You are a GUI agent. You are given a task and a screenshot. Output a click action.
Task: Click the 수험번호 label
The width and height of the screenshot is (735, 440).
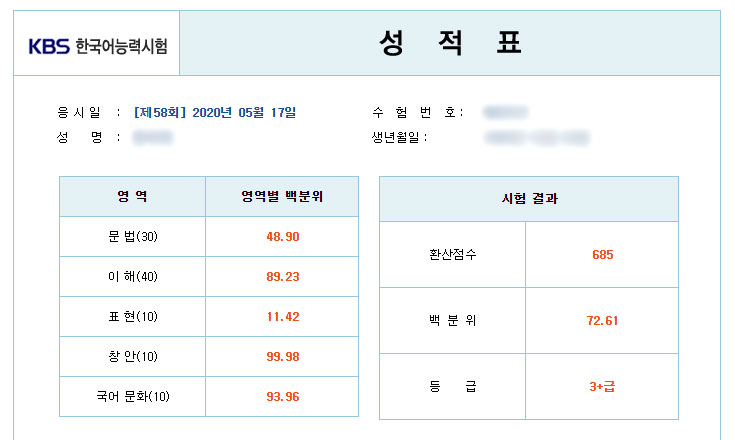click(417, 112)
